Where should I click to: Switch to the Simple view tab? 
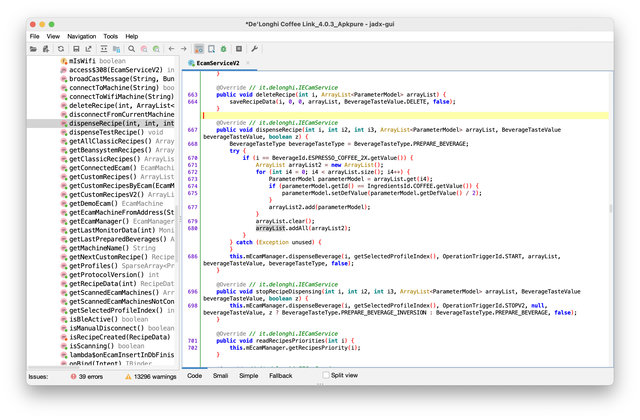[x=249, y=376]
